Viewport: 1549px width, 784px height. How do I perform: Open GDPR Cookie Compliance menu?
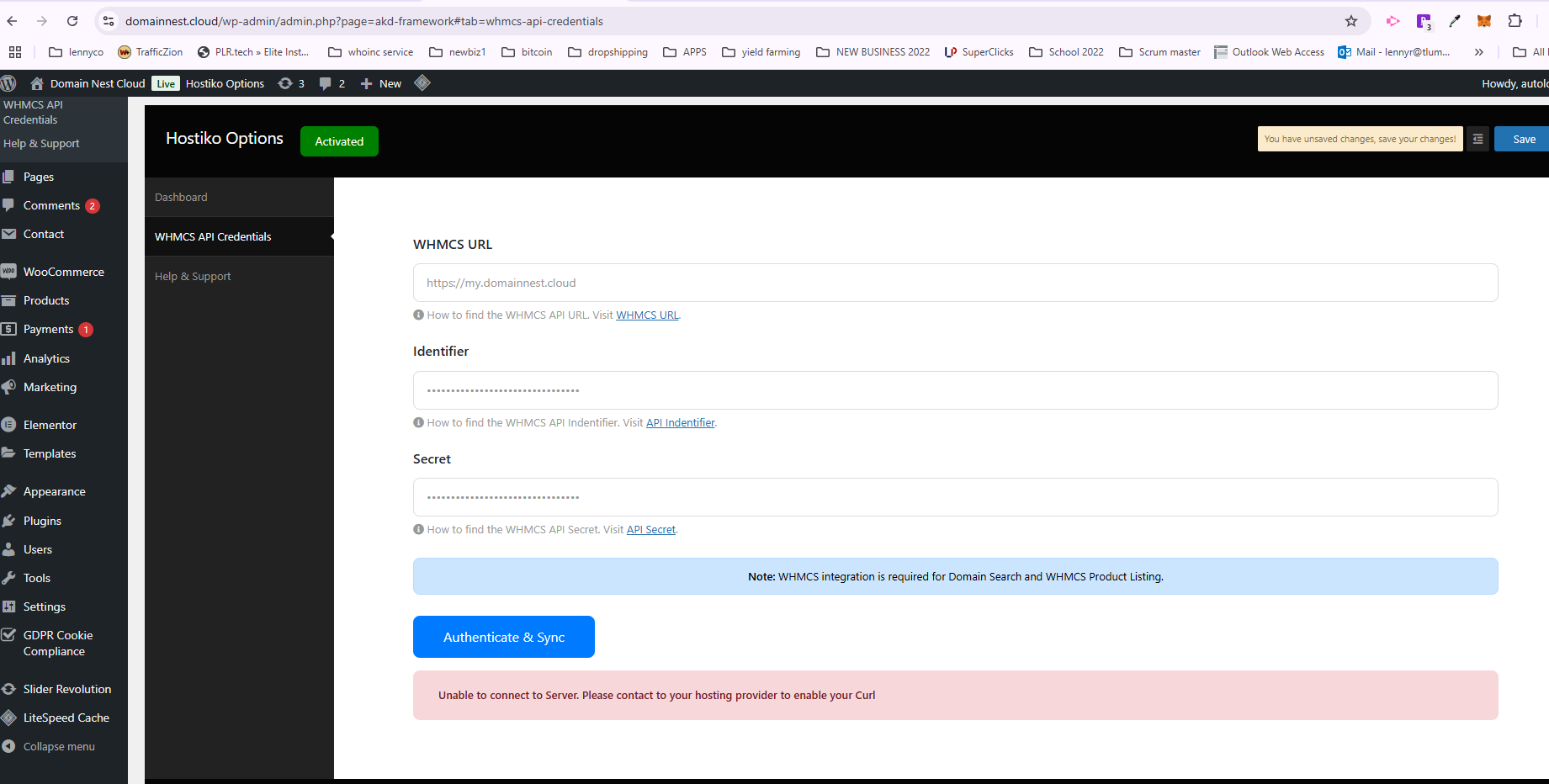click(58, 643)
